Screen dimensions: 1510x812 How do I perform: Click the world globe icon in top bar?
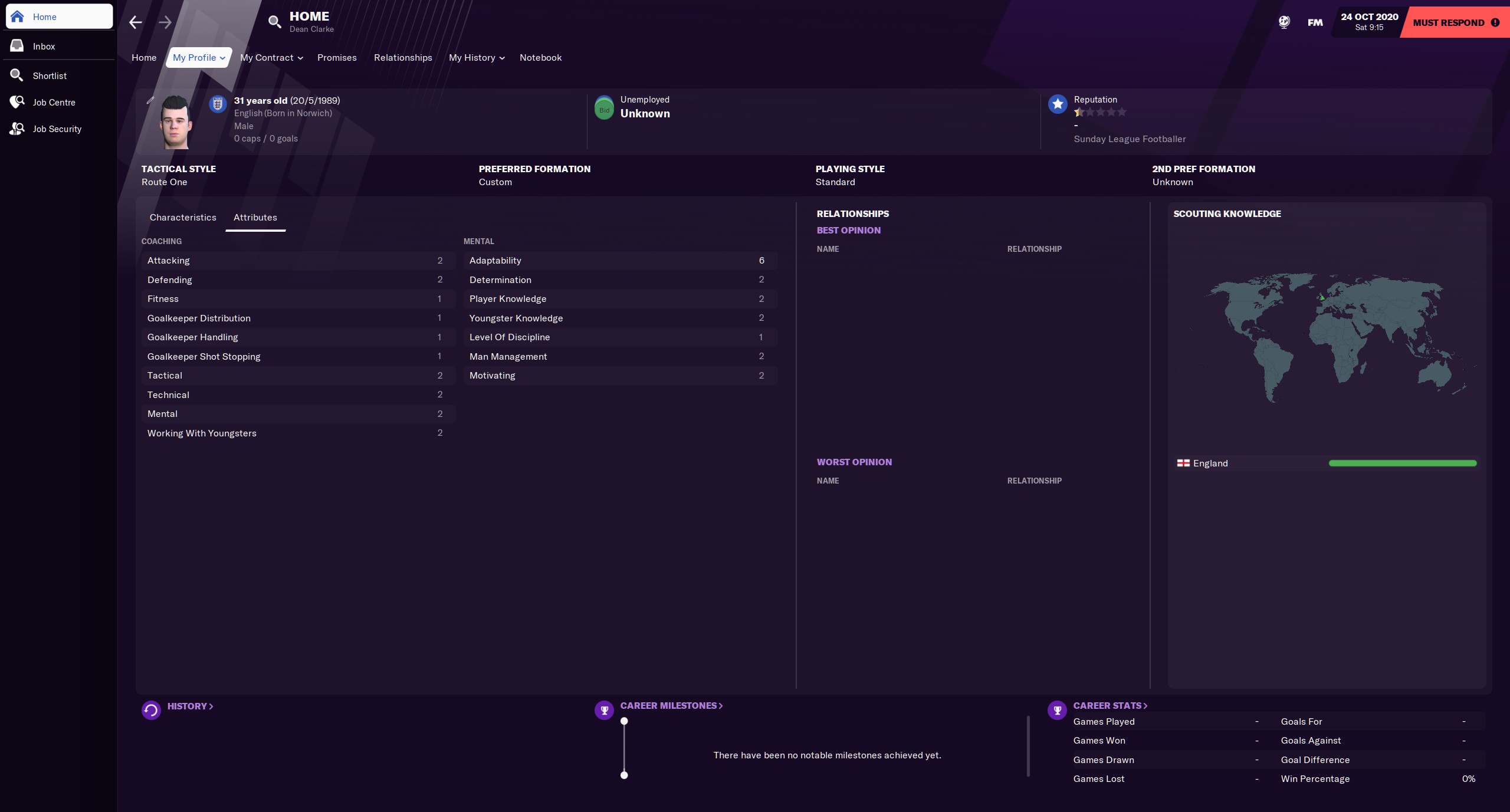coord(1284,22)
